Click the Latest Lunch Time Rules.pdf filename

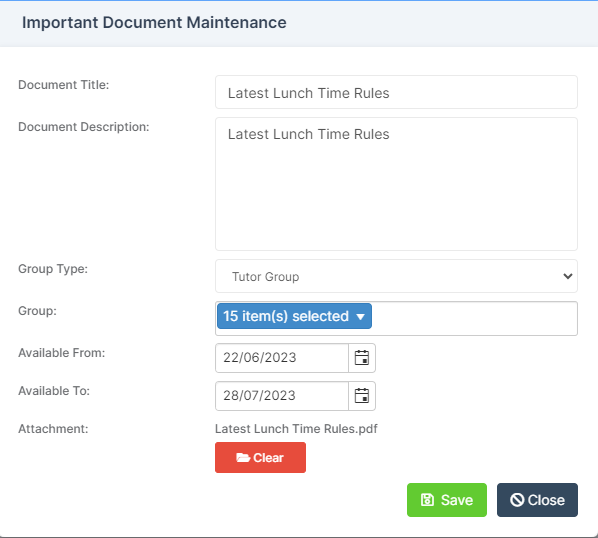pos(296,429)
